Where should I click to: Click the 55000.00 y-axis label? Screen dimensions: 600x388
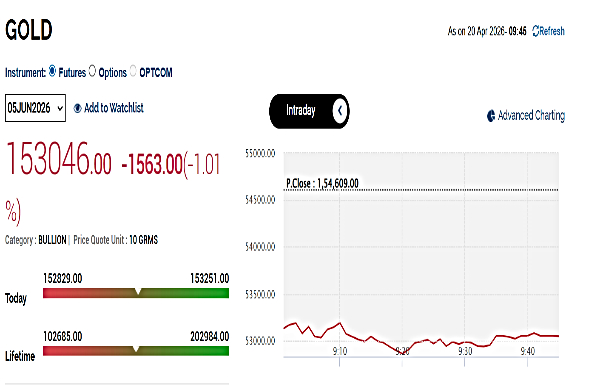[x=260, y=153]
